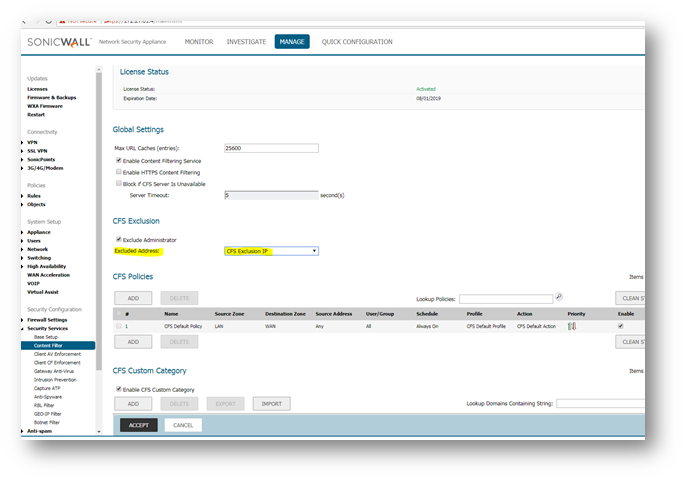Toggle Exclude Administrator checkbox

119,239
